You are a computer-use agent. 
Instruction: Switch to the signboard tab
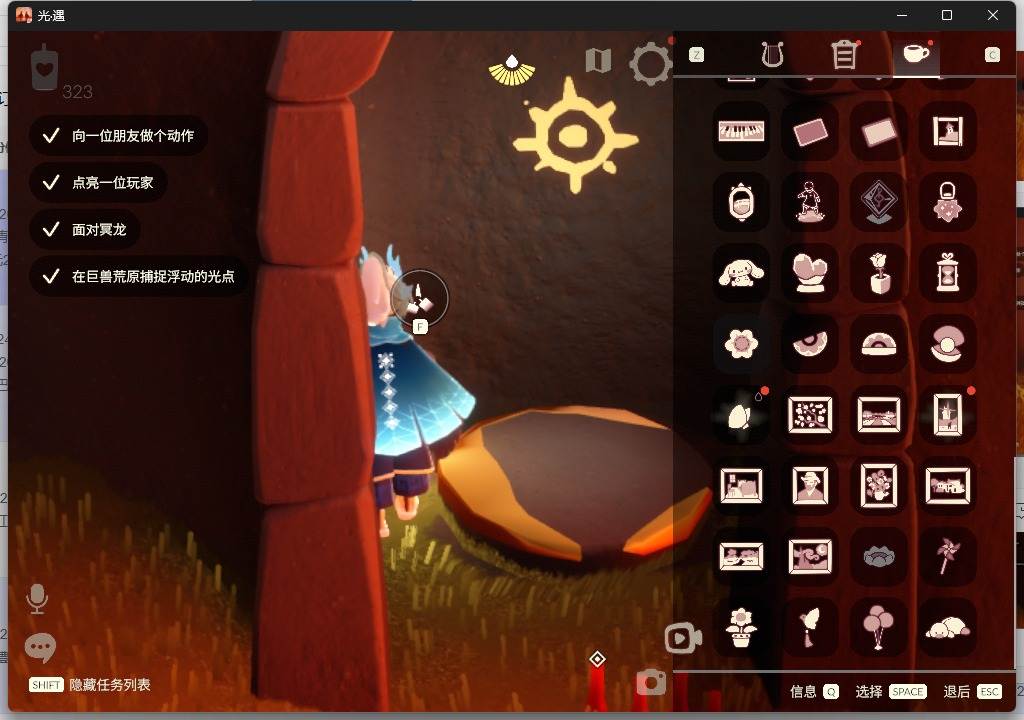point(844,55)
